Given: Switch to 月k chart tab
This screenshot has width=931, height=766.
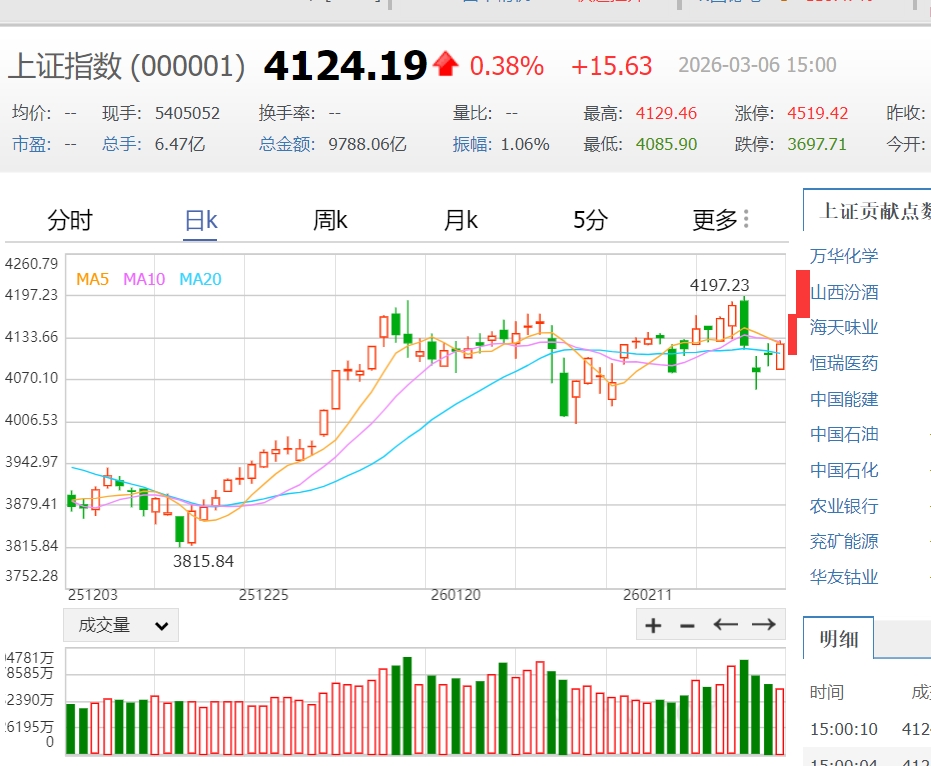Looking at the screenshot, I should (x=461, y=220).
